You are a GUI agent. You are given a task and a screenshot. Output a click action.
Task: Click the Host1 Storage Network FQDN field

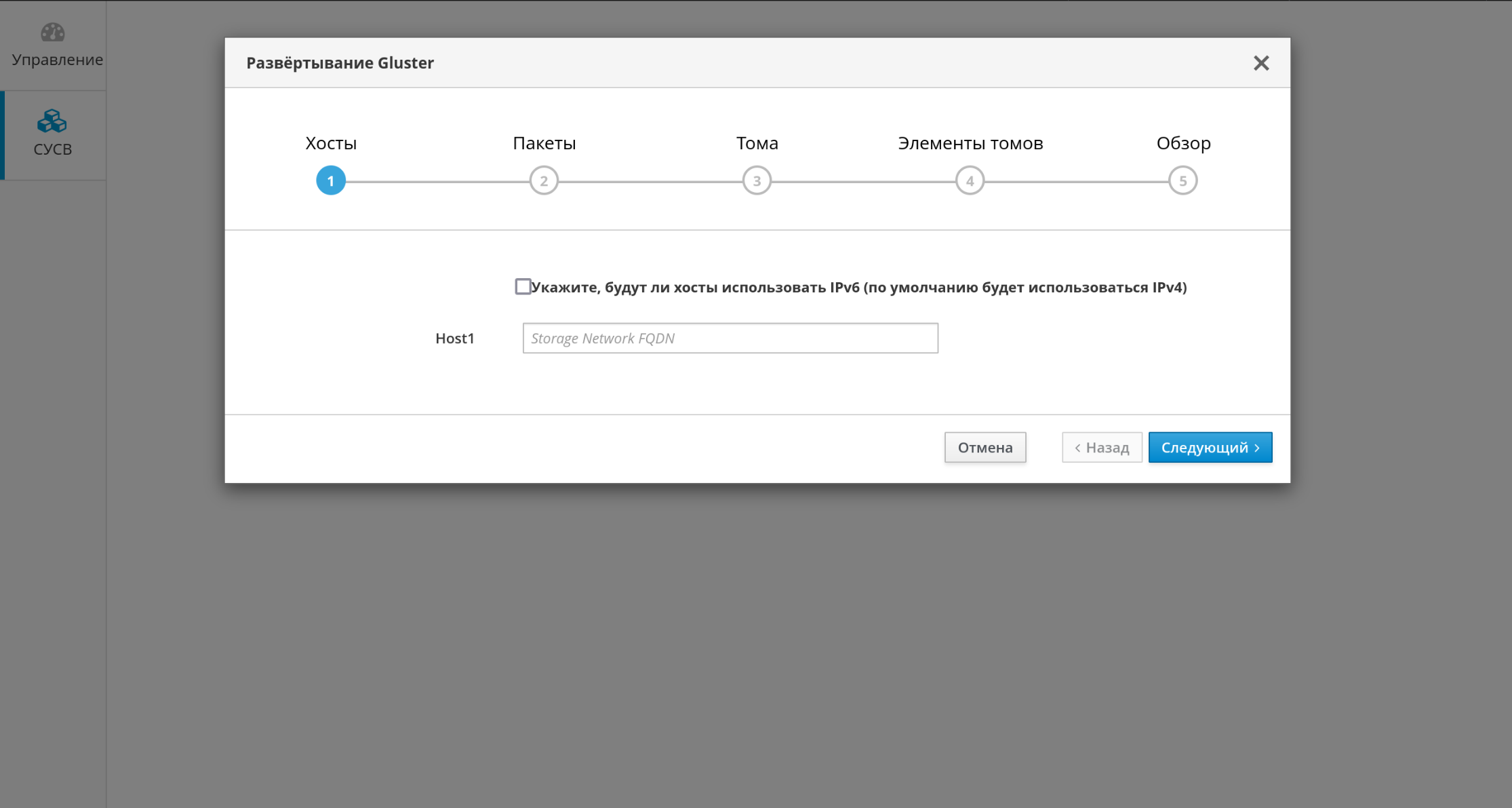(730, 338)
